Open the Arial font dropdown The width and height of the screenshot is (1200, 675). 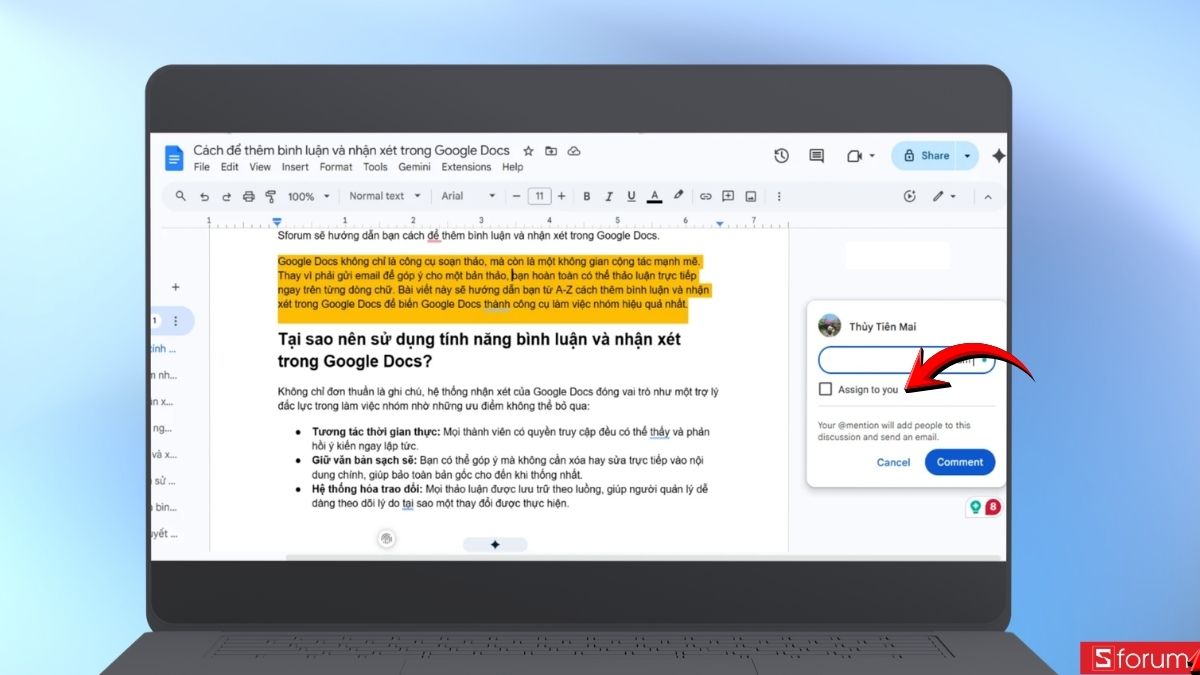469,196
